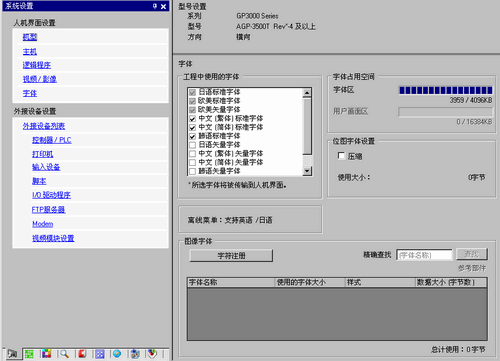
Task: Click the font list scroll up arrow
Action: pyautogui.click(x=307, y=92)
